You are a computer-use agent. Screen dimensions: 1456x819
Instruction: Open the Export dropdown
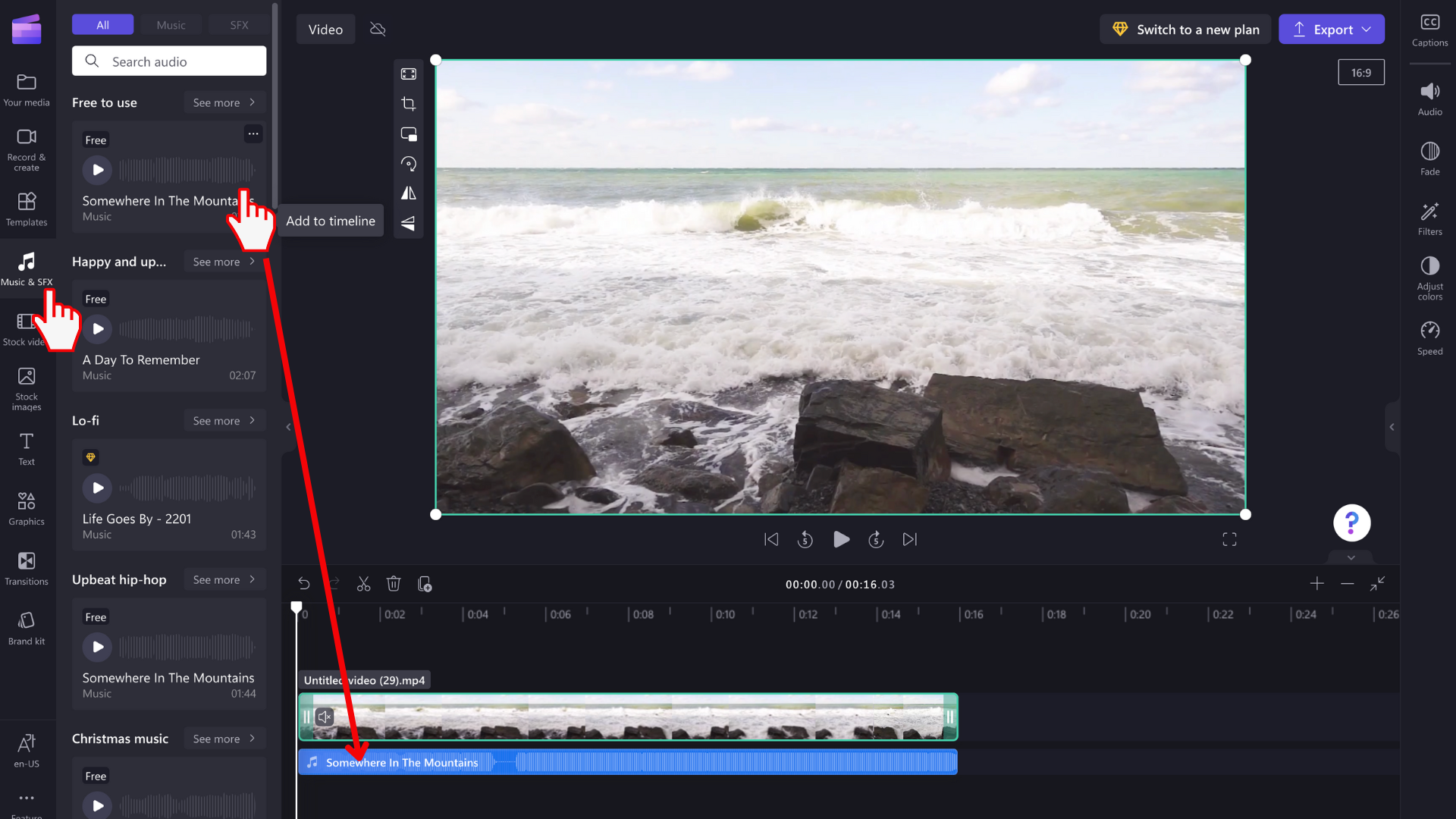(x=1332, y=30)
